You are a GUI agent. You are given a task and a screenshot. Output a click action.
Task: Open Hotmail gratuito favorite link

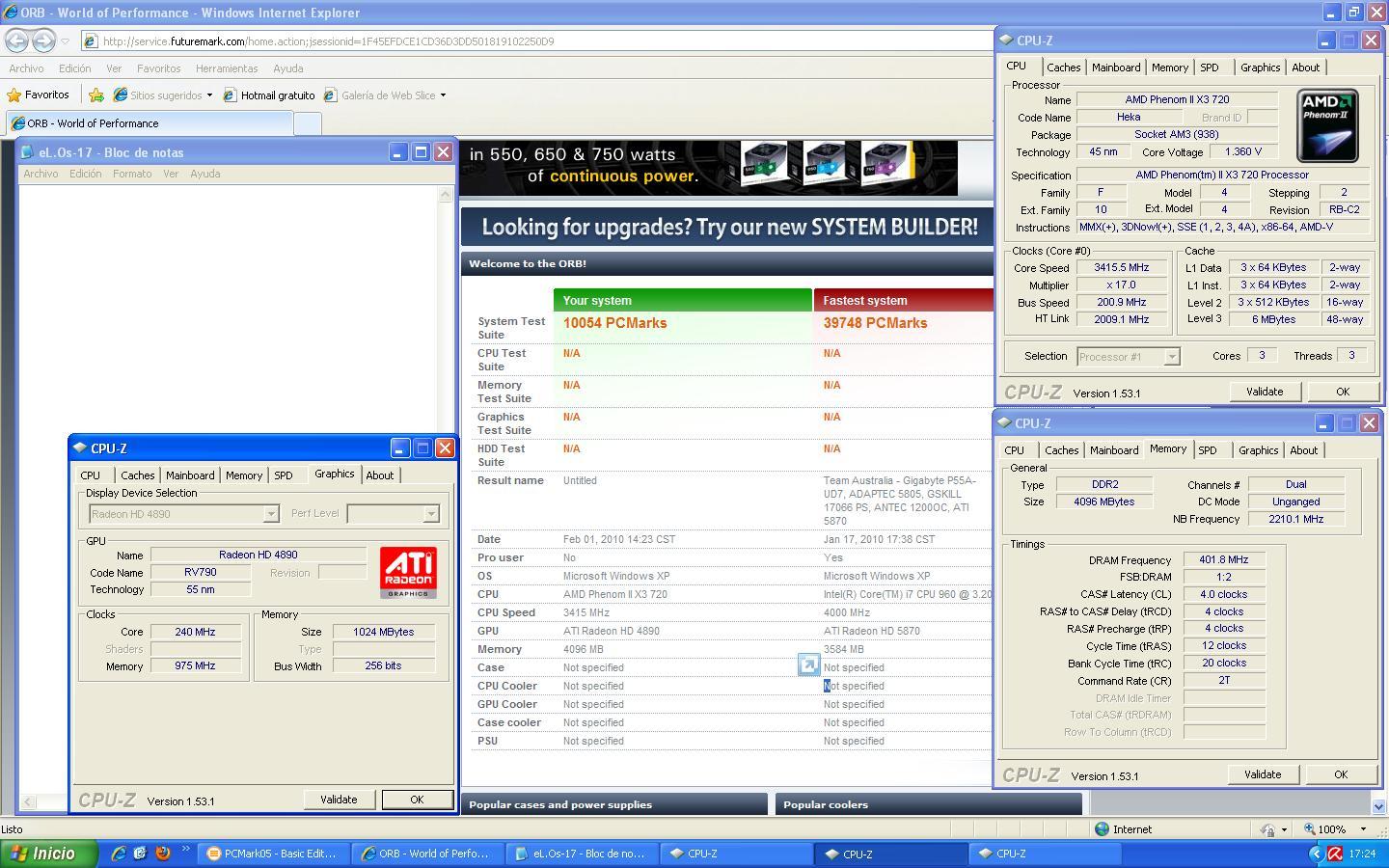269,95
